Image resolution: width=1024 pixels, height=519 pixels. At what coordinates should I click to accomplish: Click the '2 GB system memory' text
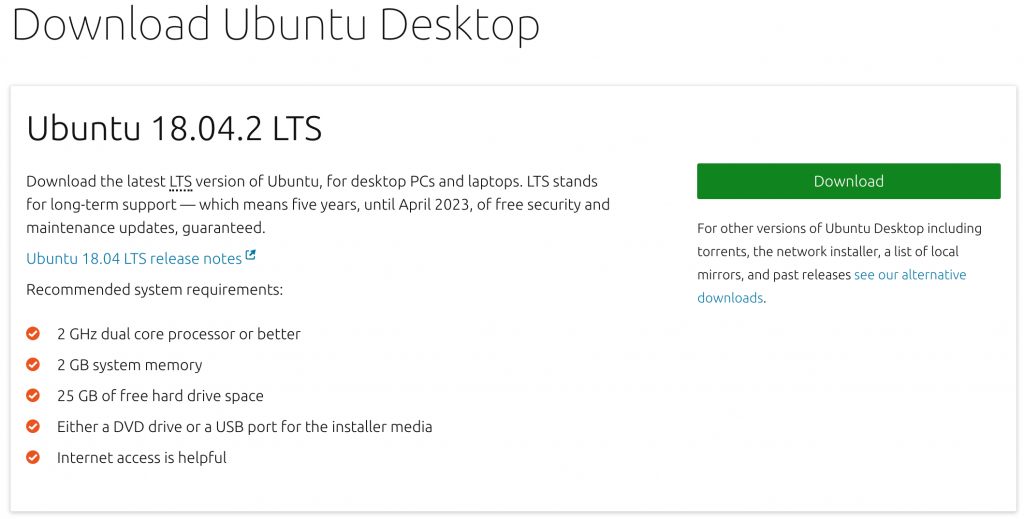(130, 365)
